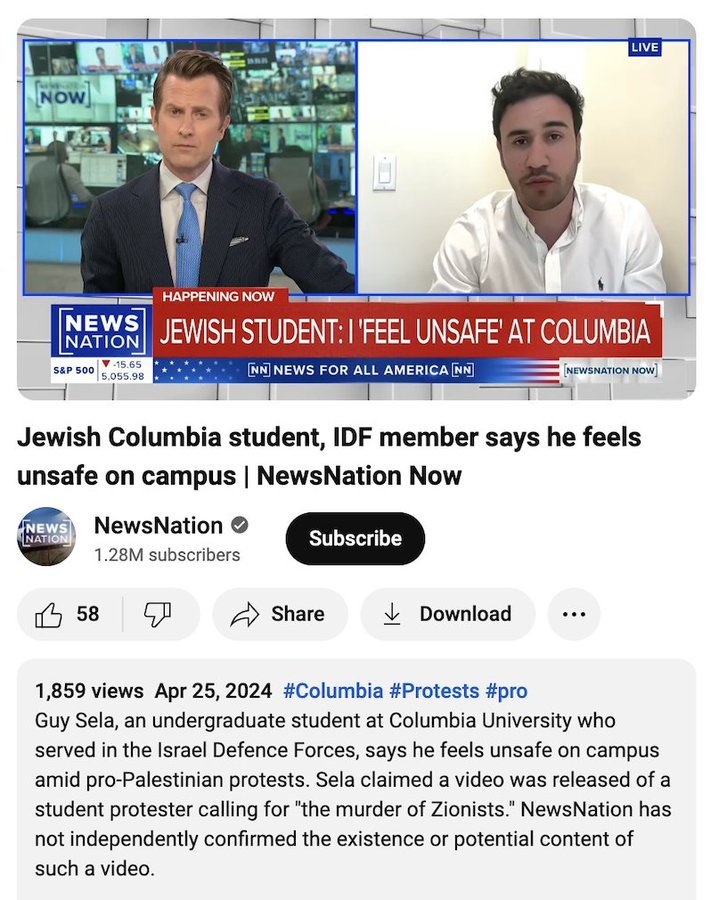The width and height of the screenshot is (727, 900).
Task: Click the video thumbnail to play
Action: point(356,209)
